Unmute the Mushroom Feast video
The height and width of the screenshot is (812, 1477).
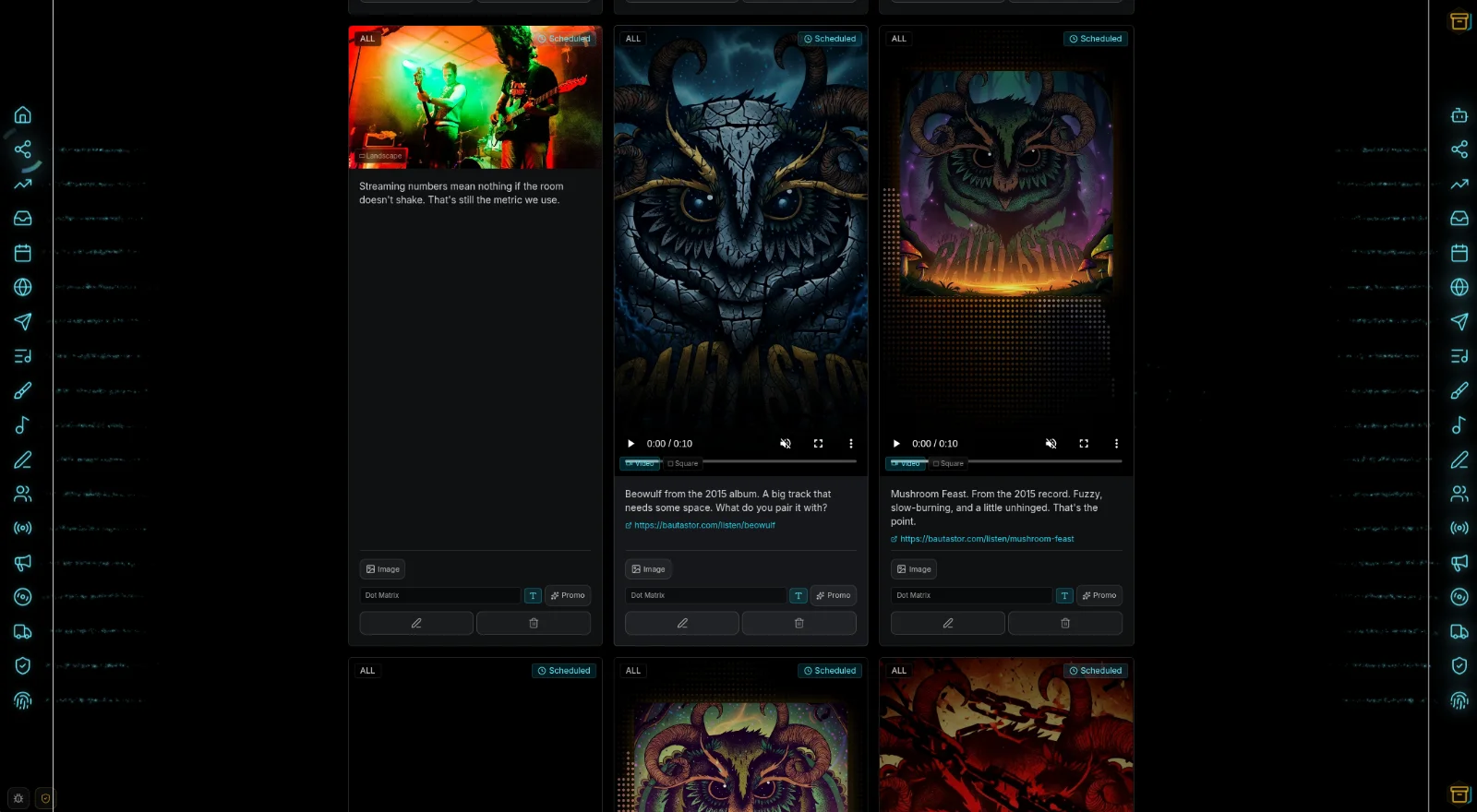(x=1051, y=444)
